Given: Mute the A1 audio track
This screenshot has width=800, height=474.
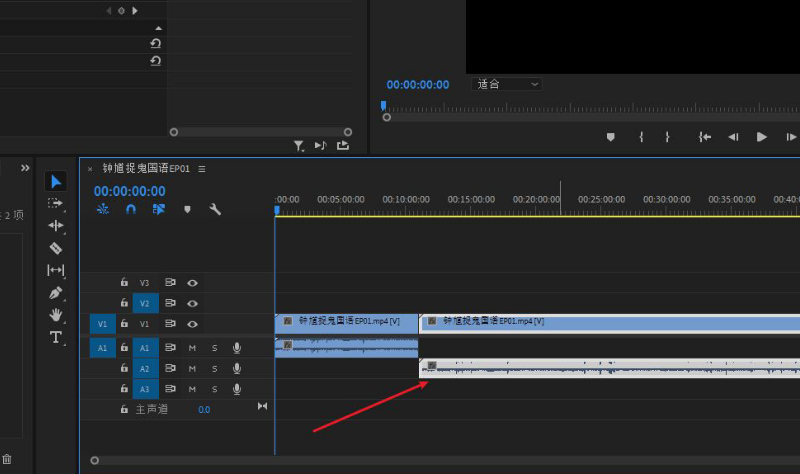Looking at the screenshot, I should (x=192, y=348).
